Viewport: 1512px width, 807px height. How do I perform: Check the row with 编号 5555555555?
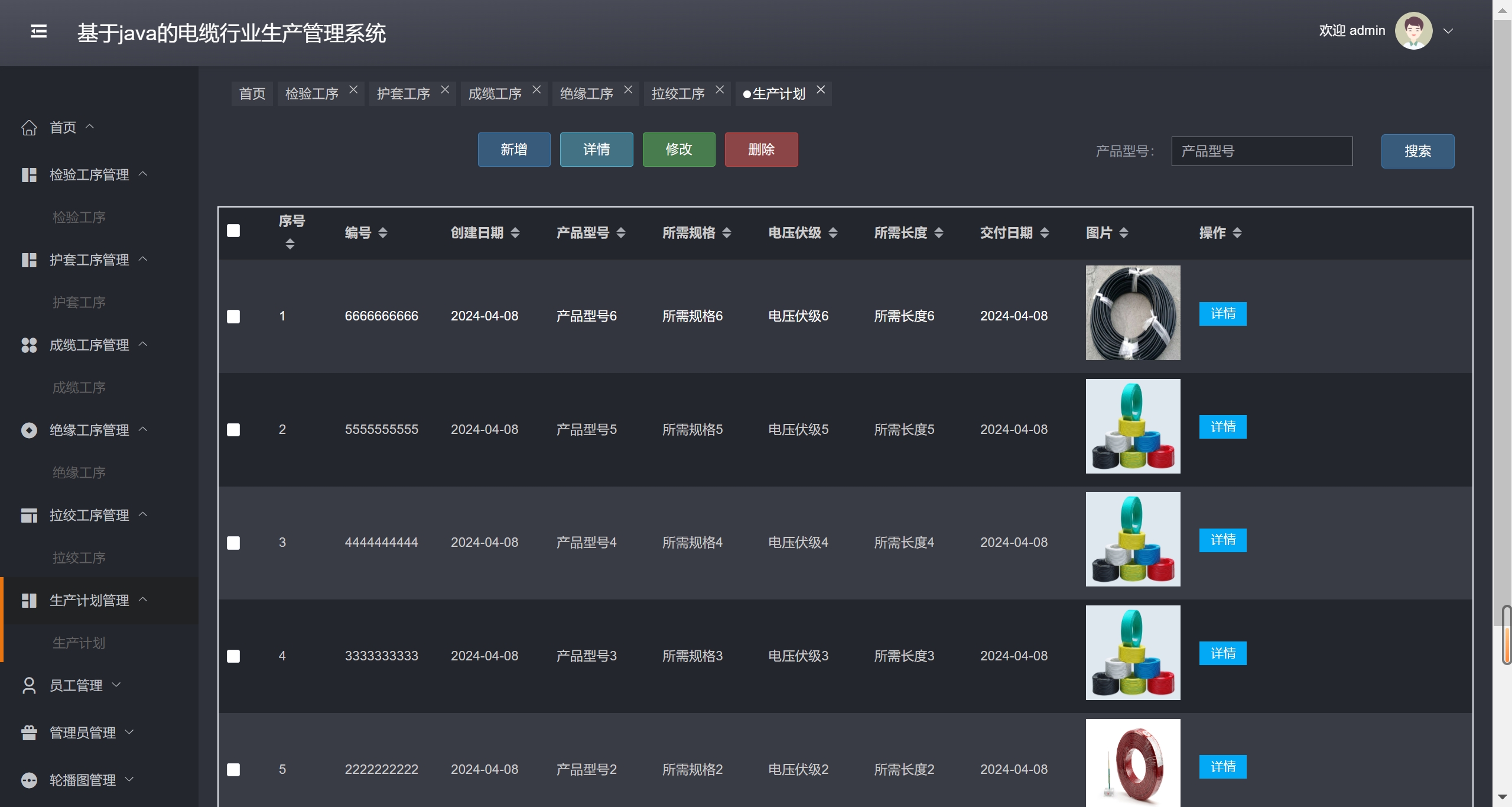233,430
